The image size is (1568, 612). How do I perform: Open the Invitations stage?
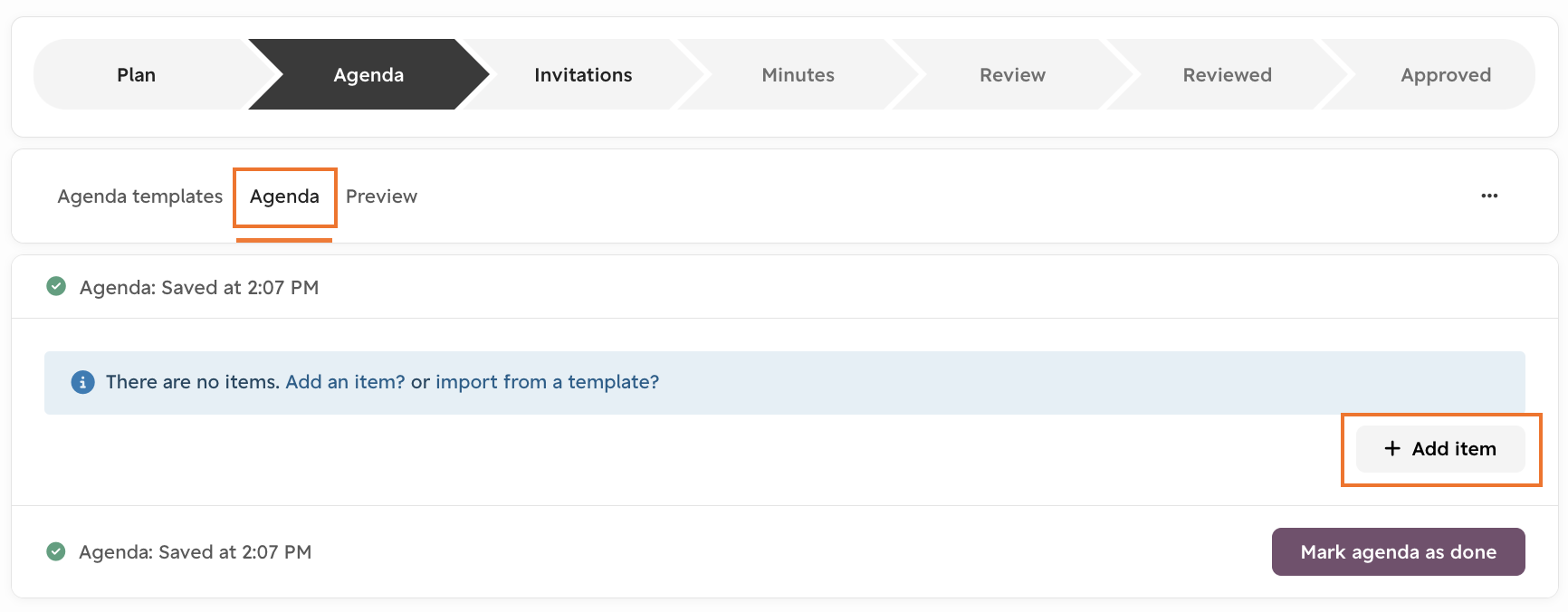pyautogui.click(x=583, y=74)
